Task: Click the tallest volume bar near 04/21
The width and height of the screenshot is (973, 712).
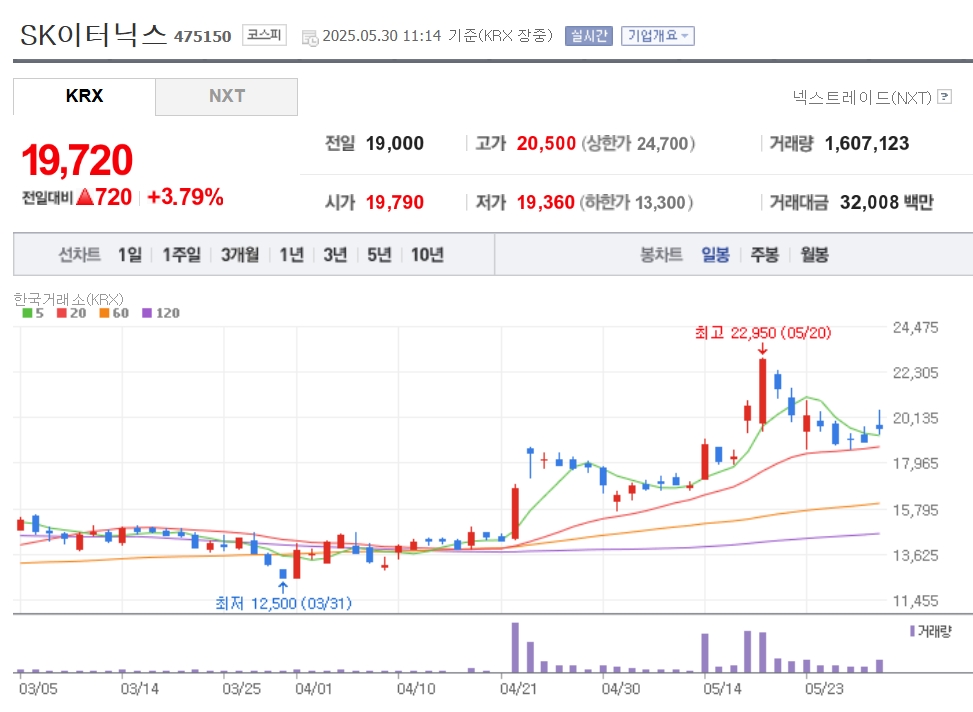Action: [x=516, y=647]
